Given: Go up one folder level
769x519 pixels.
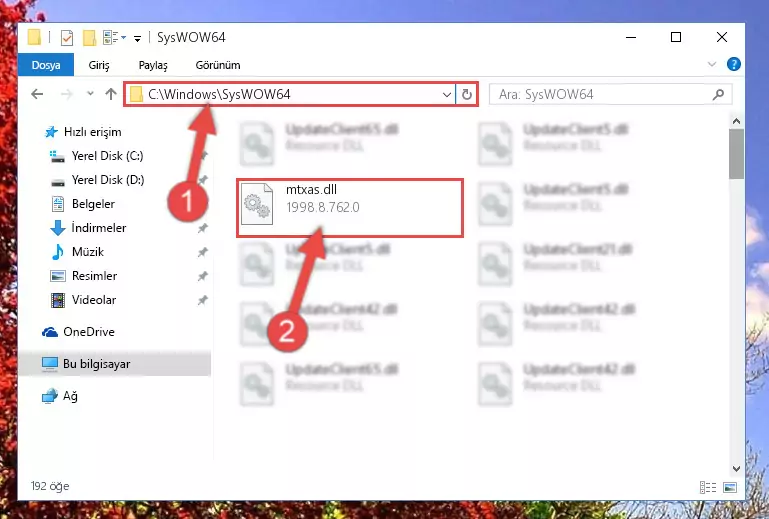Looking at the screenshot, I should coord(111,94).
